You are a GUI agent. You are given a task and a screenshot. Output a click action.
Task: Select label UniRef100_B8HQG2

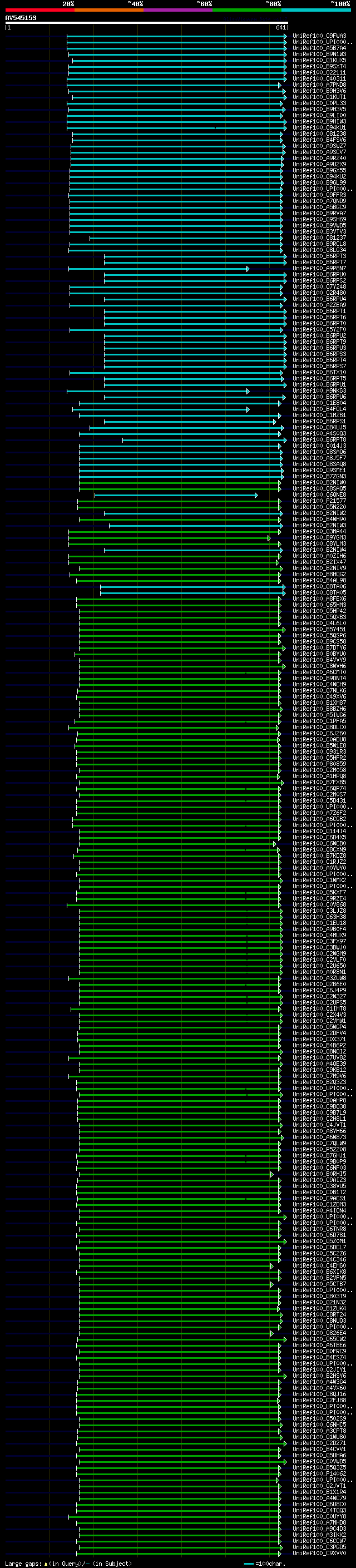pos(319,575)
